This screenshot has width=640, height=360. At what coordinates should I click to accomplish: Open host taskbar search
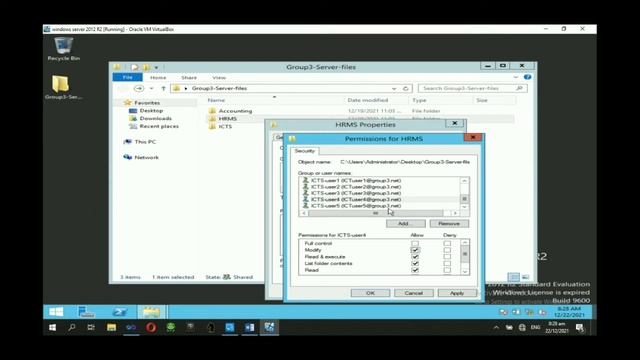(72, 327)
